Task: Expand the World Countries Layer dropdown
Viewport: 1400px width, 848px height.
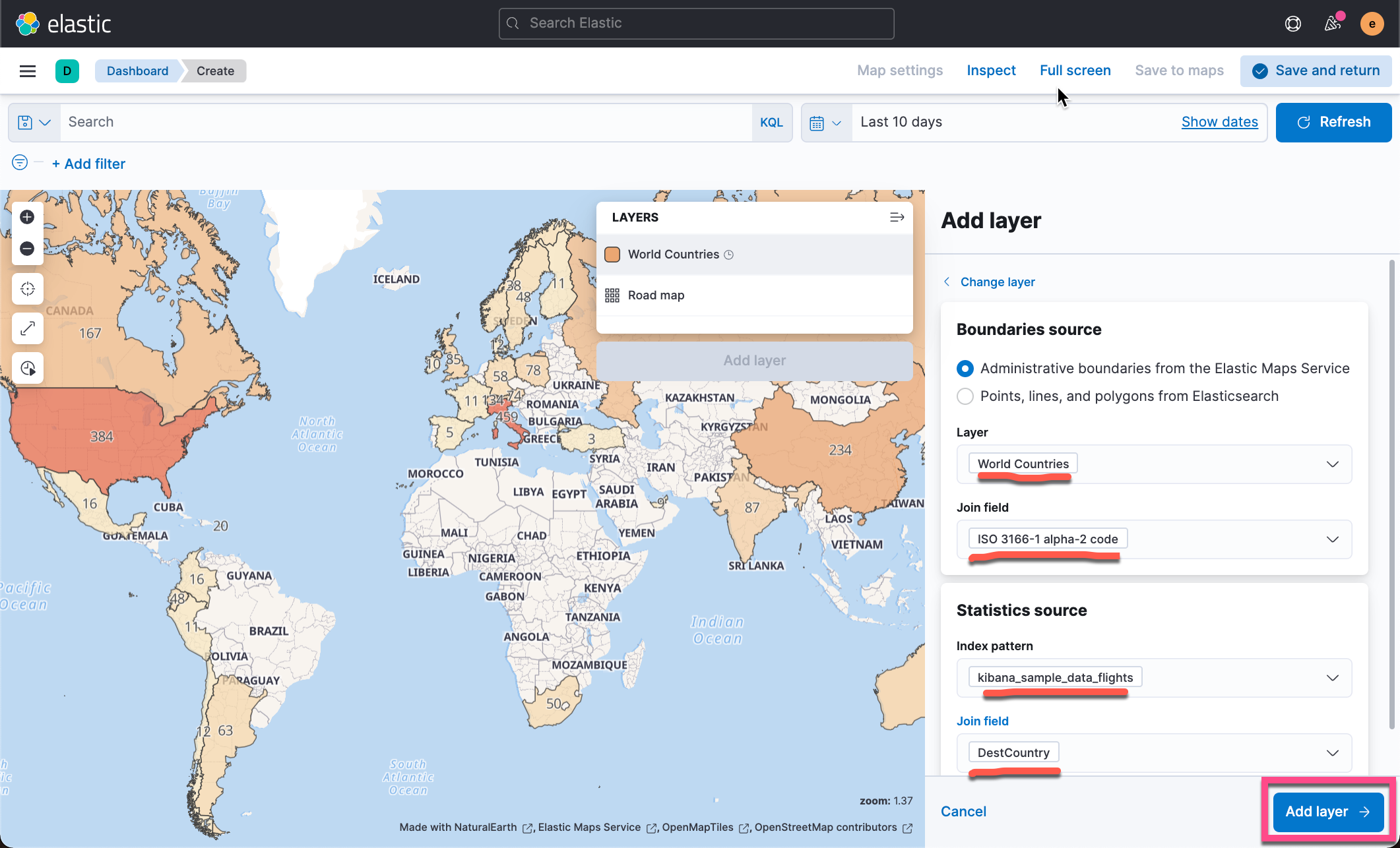Action: click(x=1332, y=464)
